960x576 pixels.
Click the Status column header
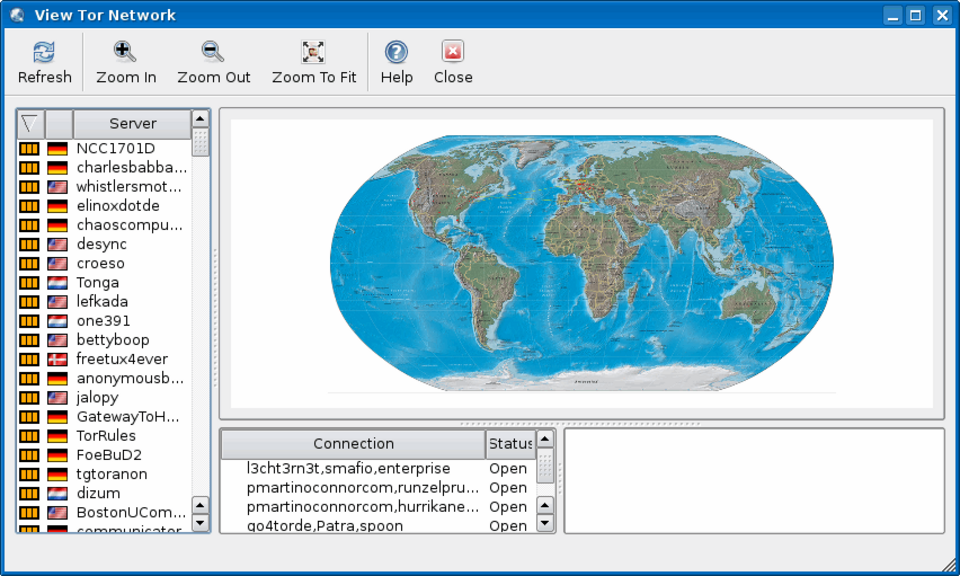coord(511,444)
